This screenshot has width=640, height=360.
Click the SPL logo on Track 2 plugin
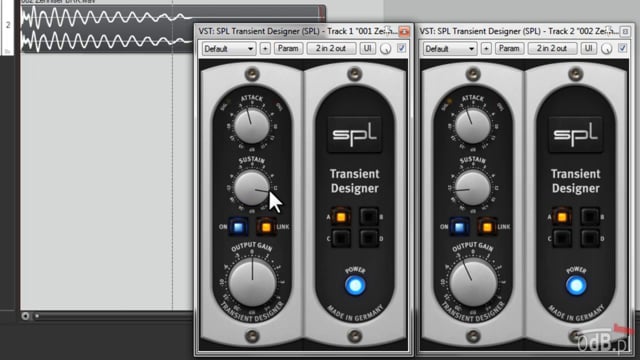point(576,134)
